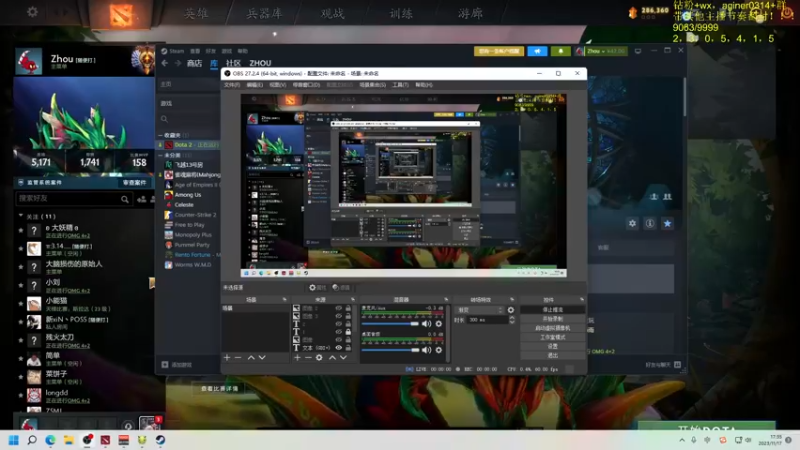
Task: Open OBS 工具(T) menu
Action: pos(400,85)
